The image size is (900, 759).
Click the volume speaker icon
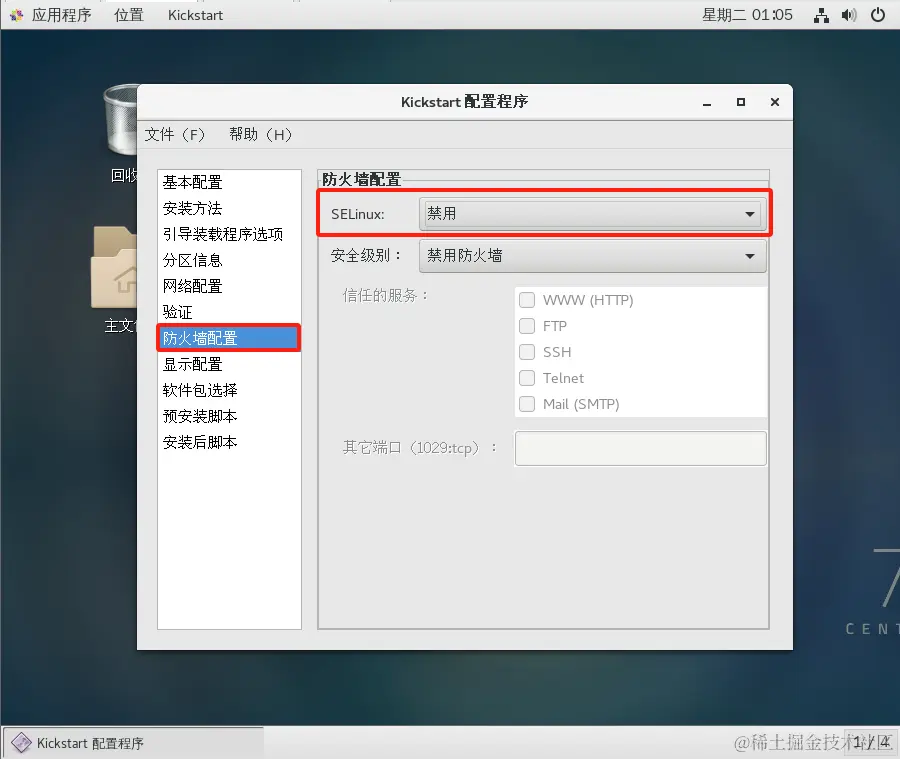(x=849, y=16)
